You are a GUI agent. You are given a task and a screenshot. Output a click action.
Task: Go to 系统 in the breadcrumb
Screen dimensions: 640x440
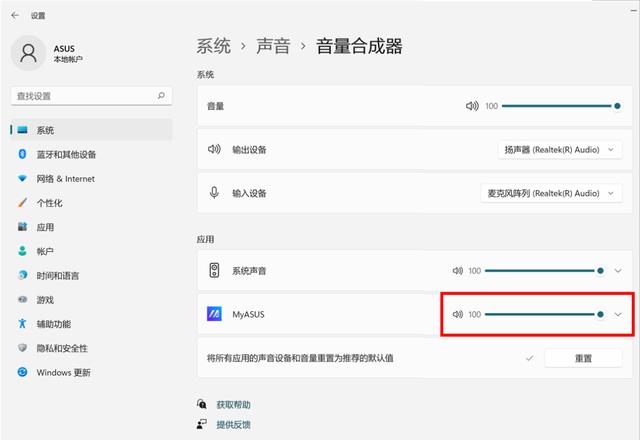click(x=213, y=46)
